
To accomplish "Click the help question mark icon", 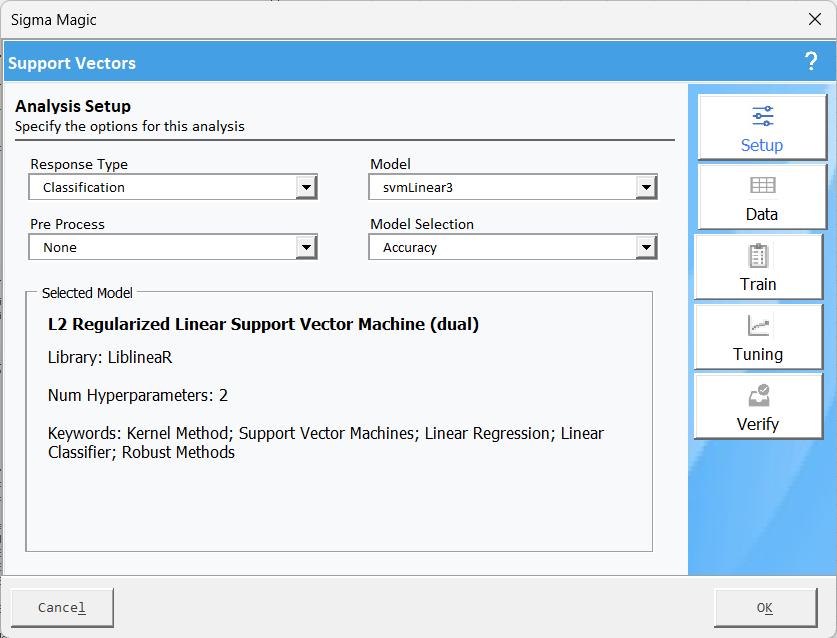I will click(x=811, y=62).
